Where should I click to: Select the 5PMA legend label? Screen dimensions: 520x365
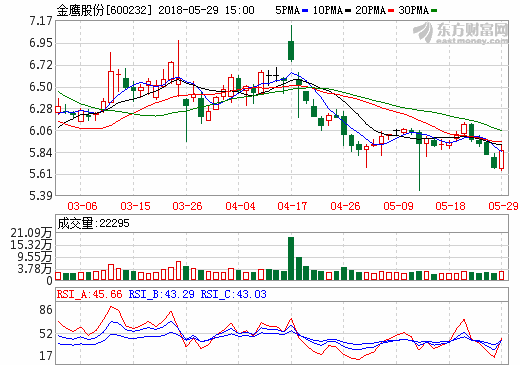point(288,10)
